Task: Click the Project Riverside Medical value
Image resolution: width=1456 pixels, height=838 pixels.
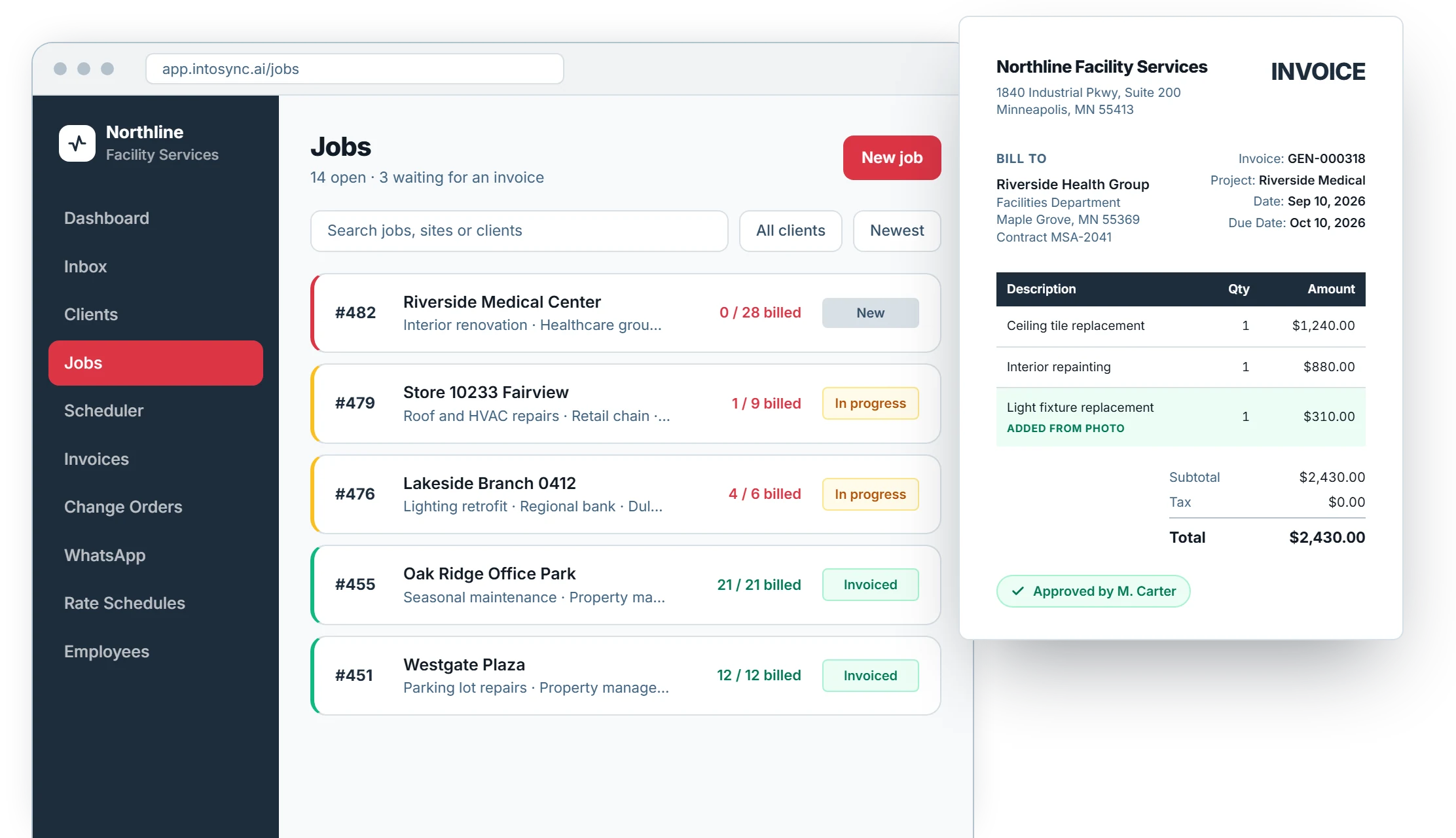Action: (1312, 180)
